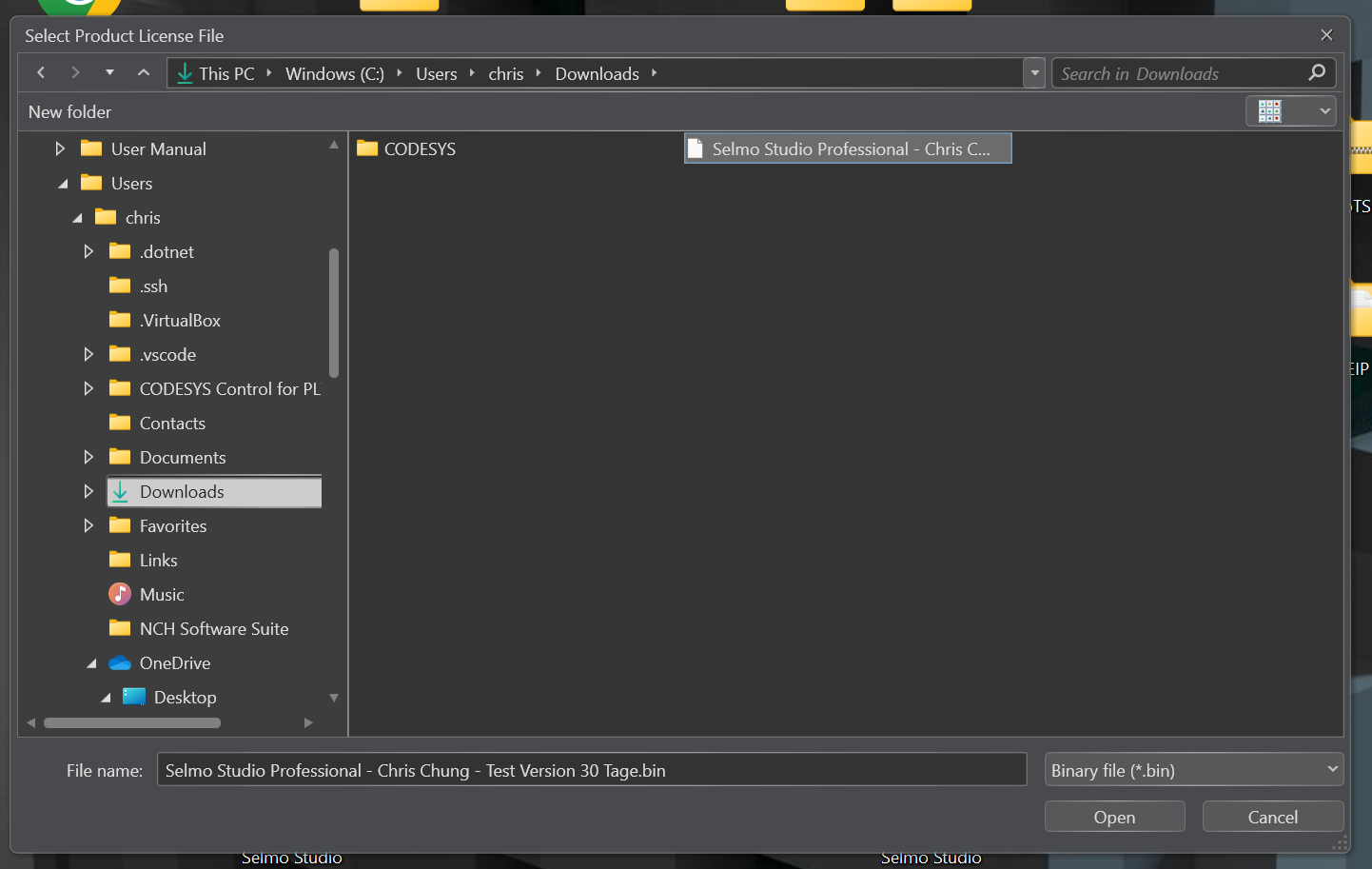Click the horizontal scroll right arrow
Viewport: 1372px width, 869px height.
pos(307,722)
